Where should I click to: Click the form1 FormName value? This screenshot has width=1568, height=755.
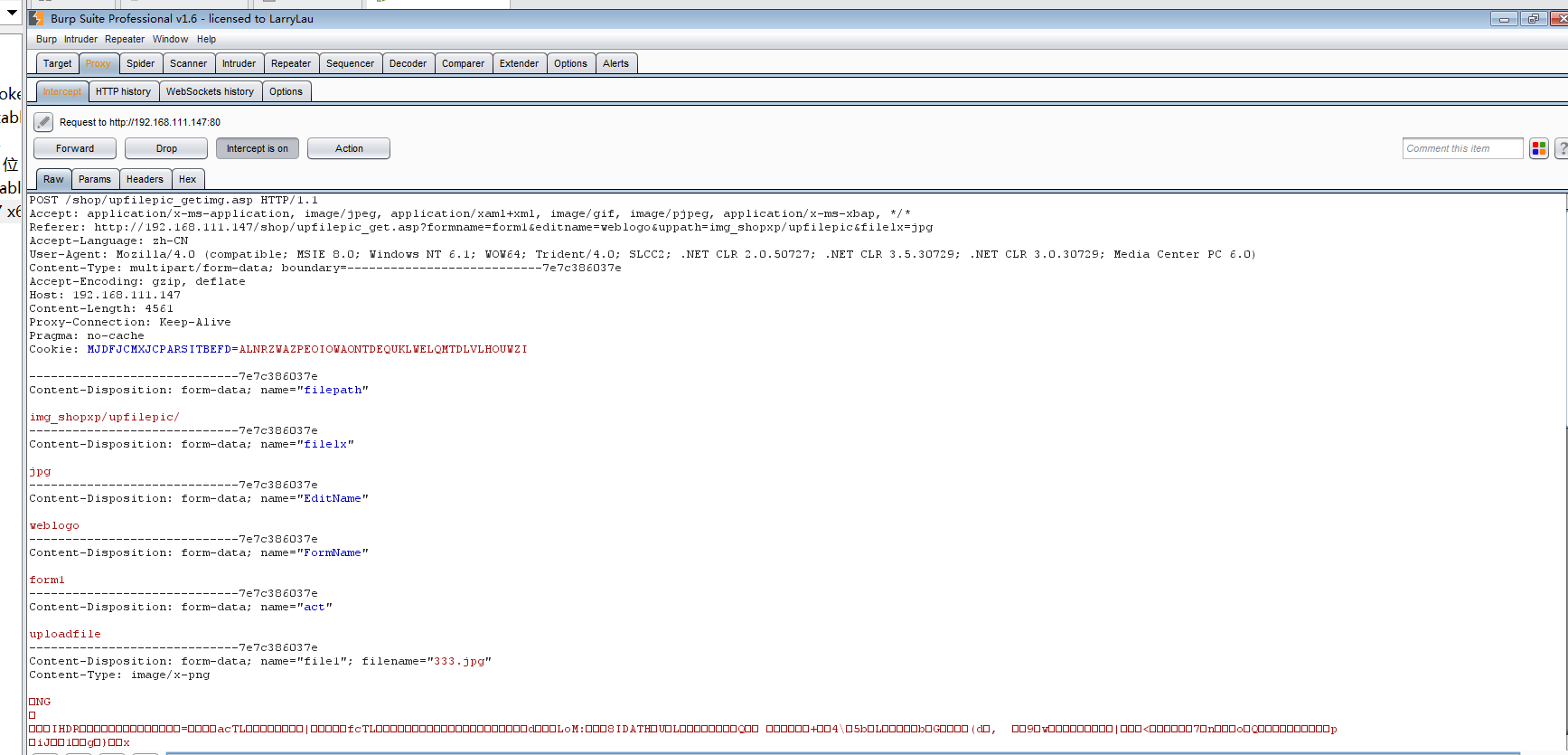pyautogui.click(x=47, y=580)
